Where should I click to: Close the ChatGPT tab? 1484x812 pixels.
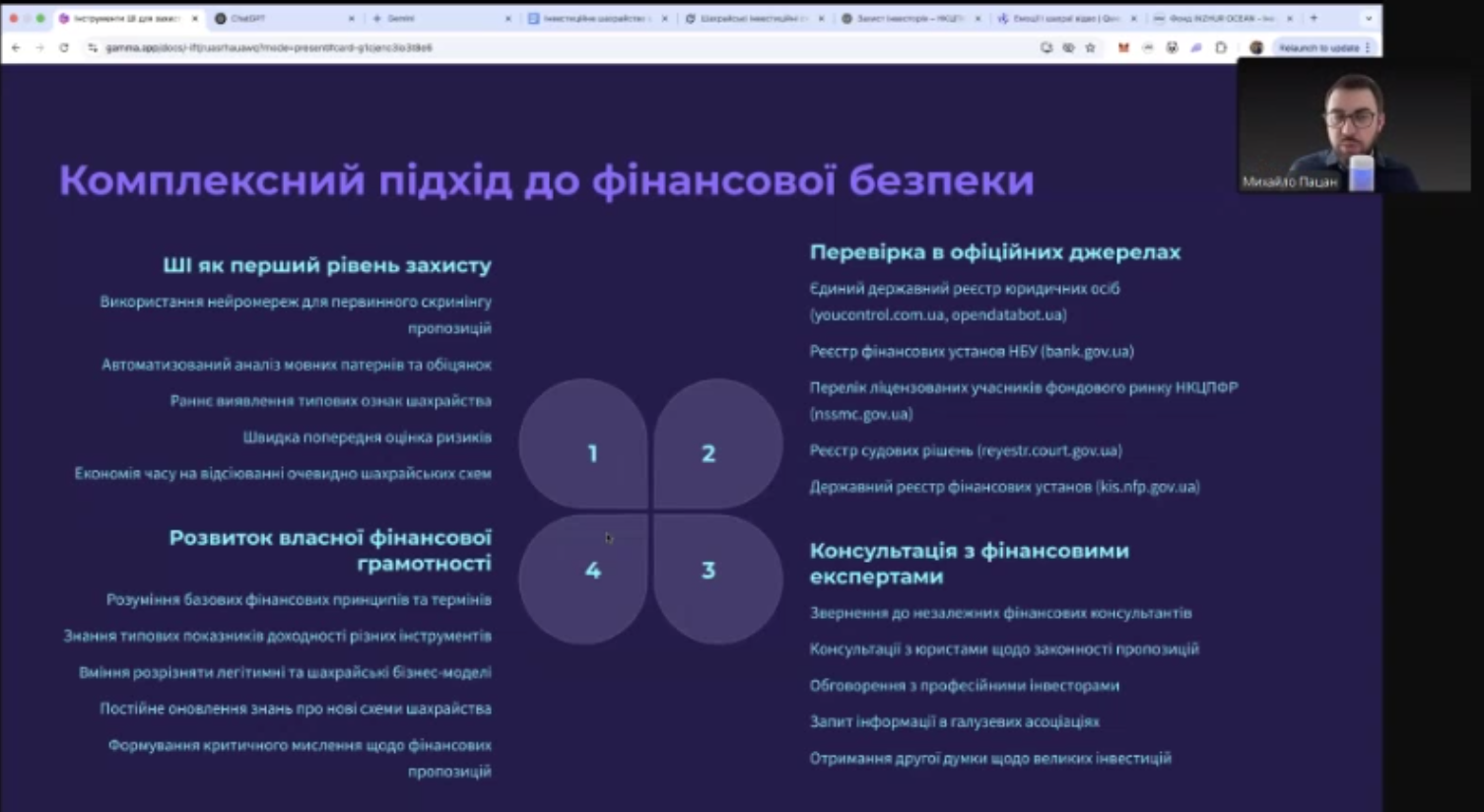point(352,19)
